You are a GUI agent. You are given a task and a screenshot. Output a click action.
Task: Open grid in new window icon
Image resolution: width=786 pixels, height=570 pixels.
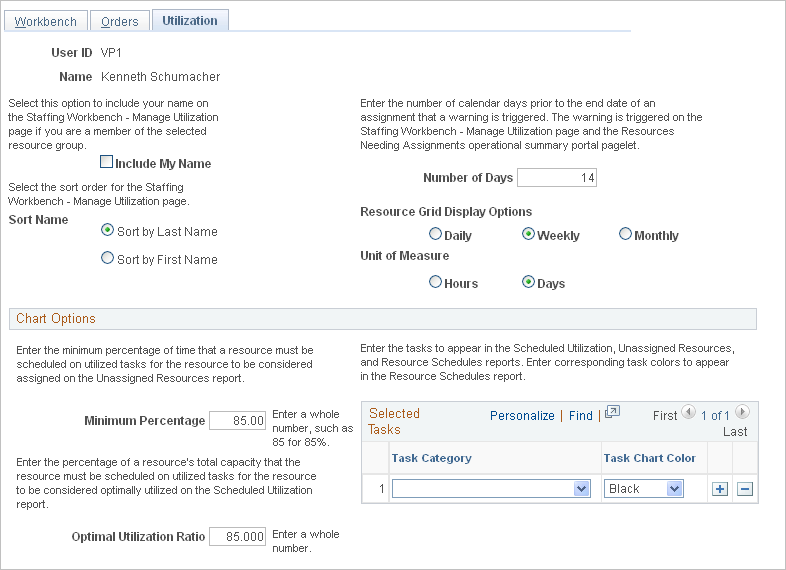pos(613,413)
